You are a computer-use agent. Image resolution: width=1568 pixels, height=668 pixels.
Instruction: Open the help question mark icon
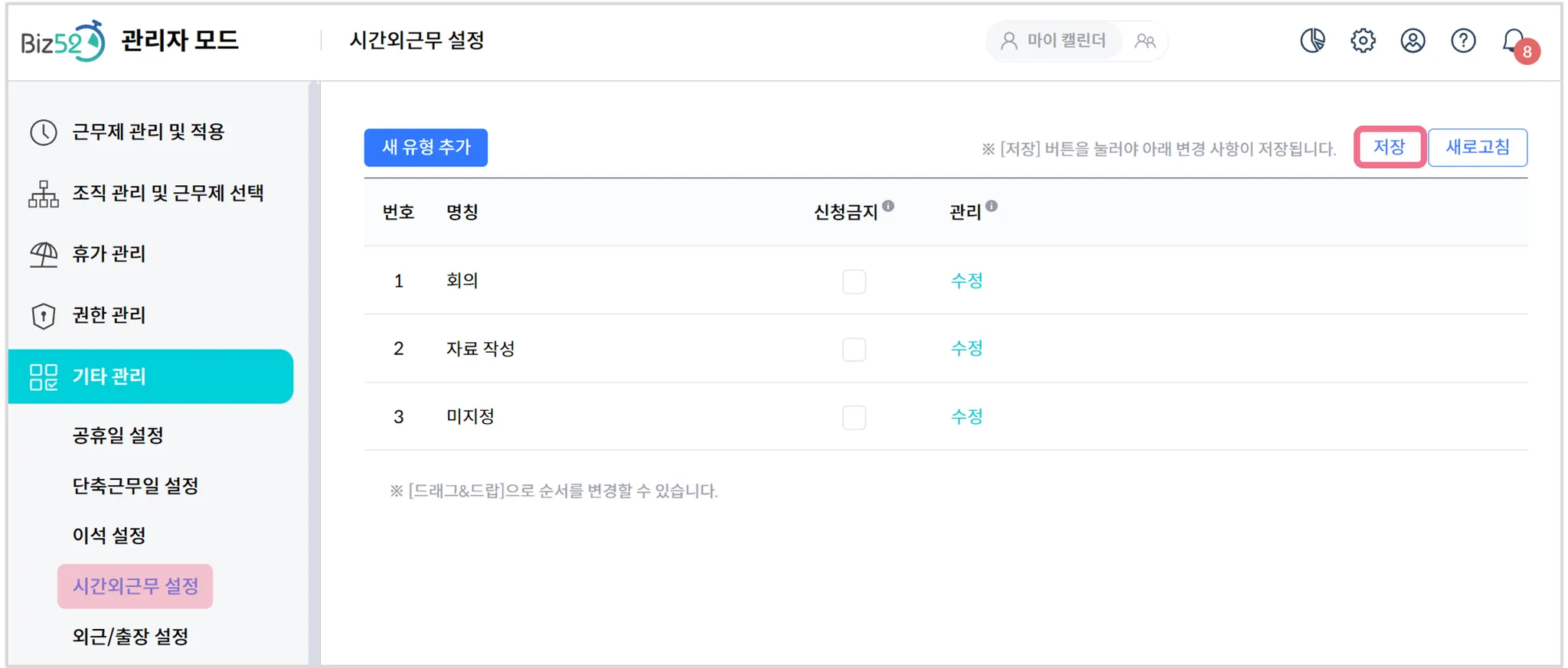[1463, 41]
